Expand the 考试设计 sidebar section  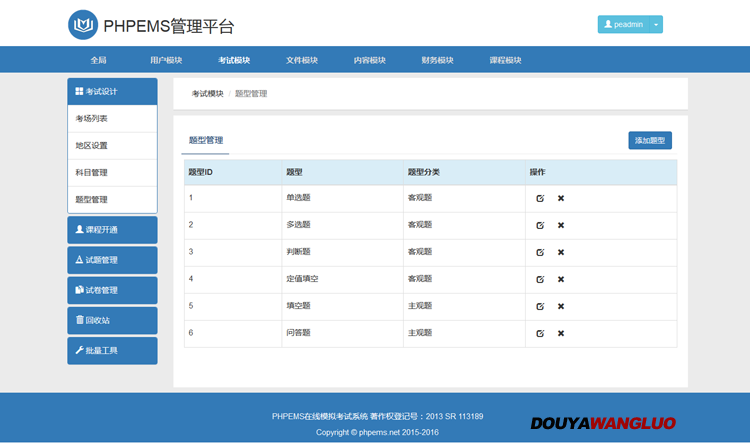point(112,91)
